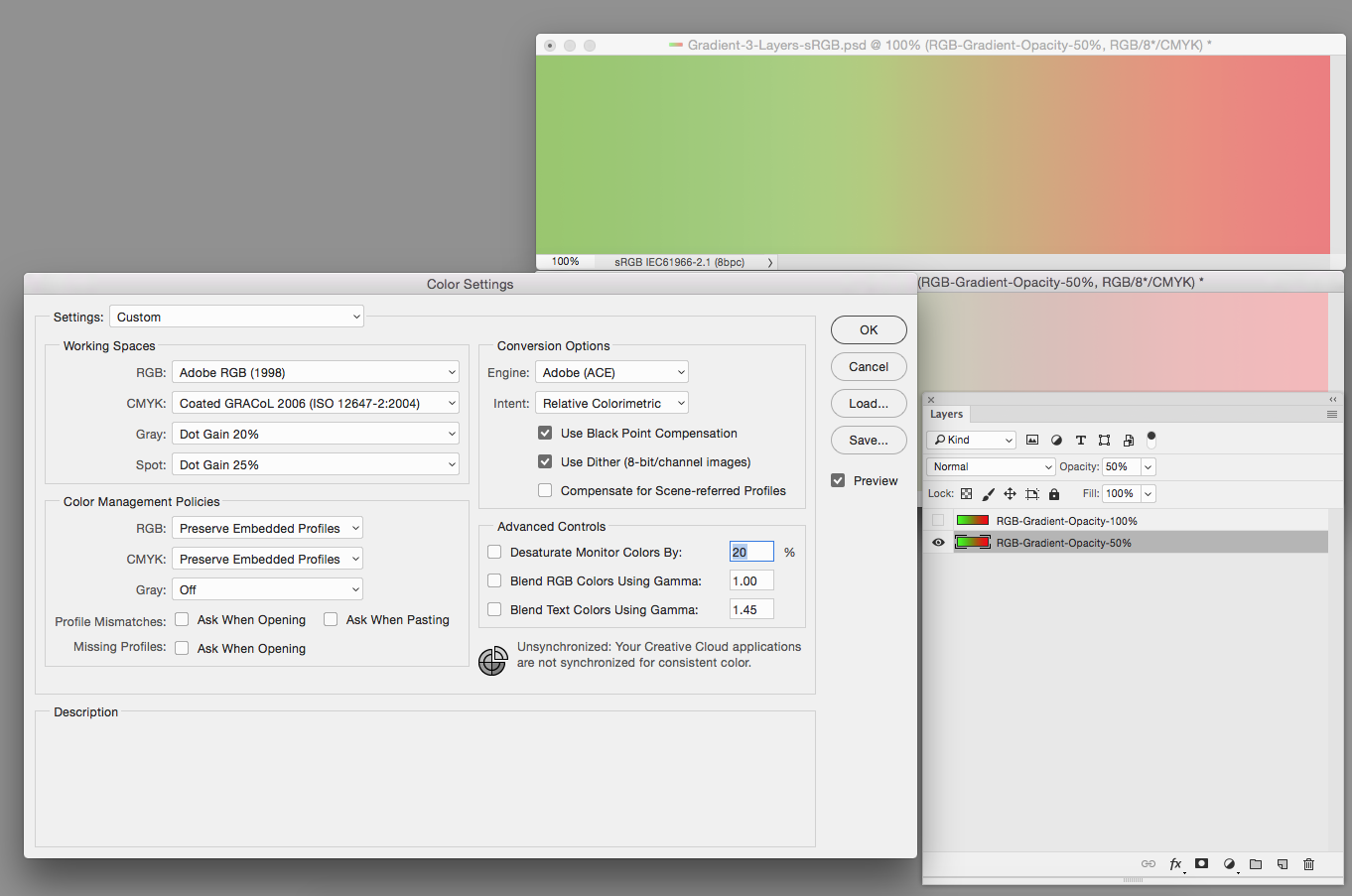Click the new group folder icon
Viewport: 1352px width, 896px height.
point(1256,864)
